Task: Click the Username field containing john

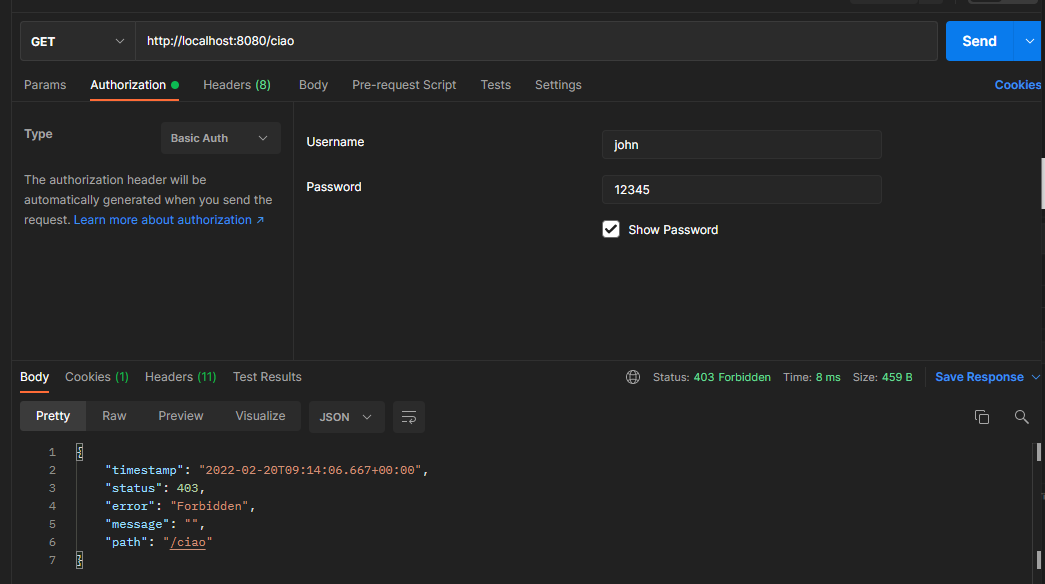Action: pos(741,145)
